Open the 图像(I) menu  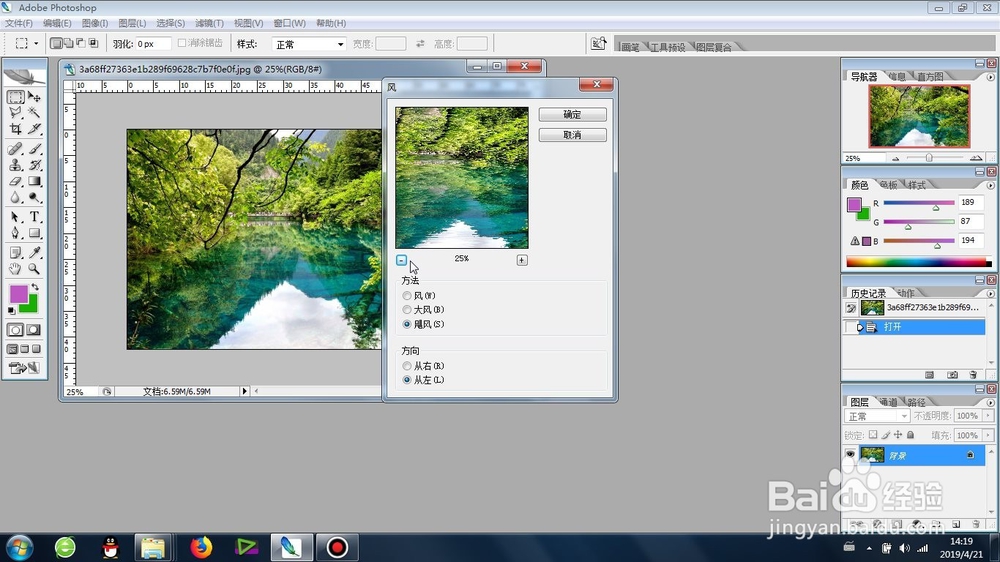(94, 23)
